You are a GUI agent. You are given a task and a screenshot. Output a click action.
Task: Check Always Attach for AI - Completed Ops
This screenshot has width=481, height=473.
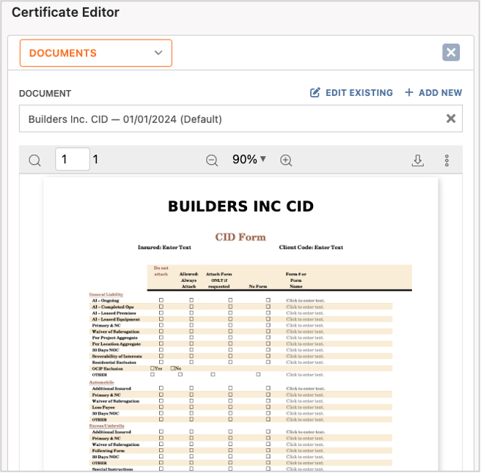click(191, 306)
